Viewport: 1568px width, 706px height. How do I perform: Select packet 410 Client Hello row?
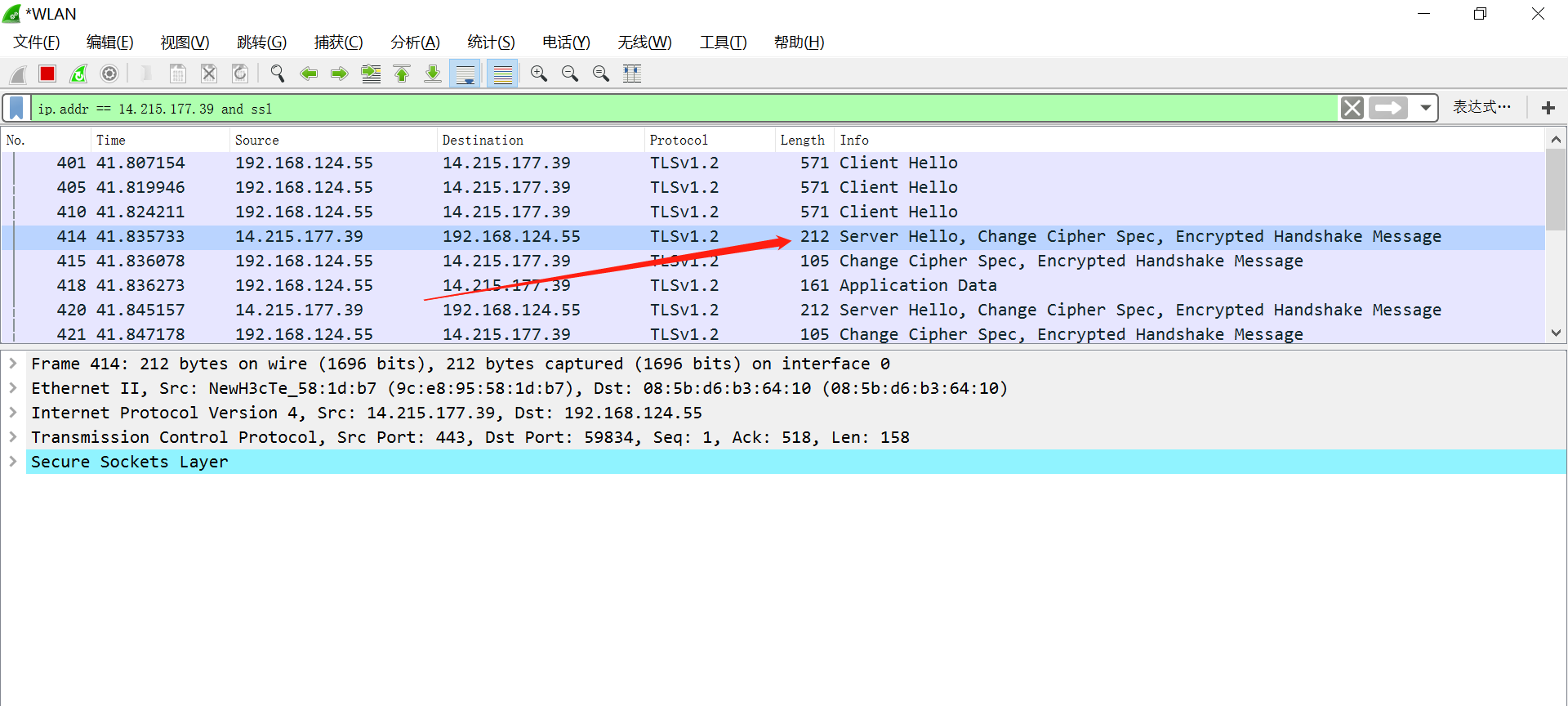(x=773, y=212)
